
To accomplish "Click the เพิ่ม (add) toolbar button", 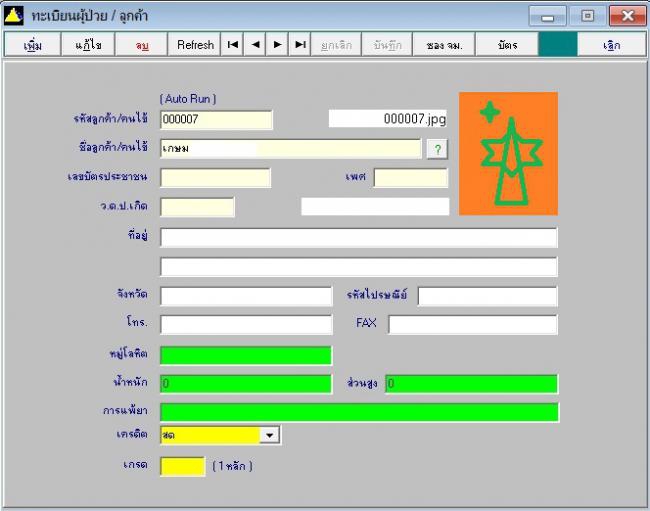I will point(32,44).
